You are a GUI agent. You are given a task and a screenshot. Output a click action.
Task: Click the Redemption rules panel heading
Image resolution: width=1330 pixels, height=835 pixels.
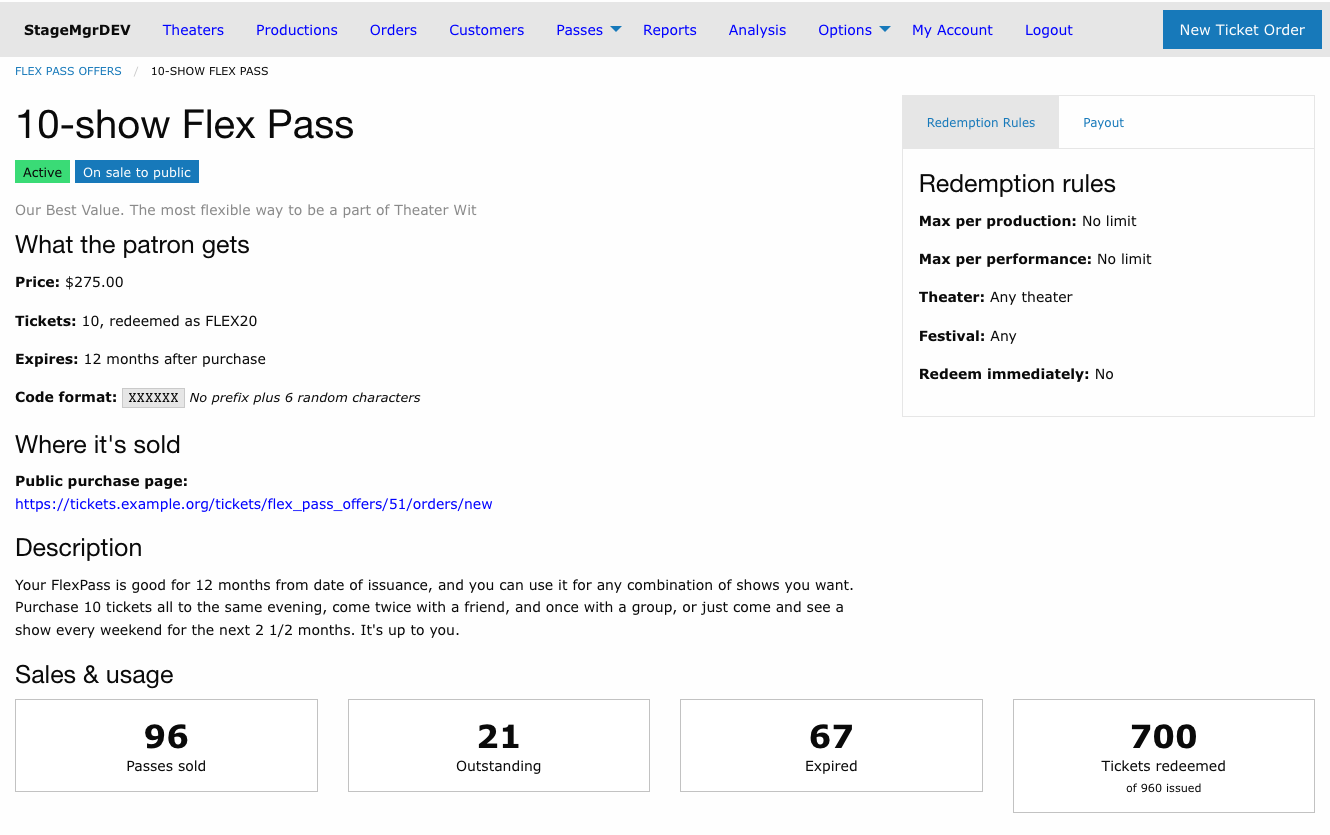pos(1017,184)
